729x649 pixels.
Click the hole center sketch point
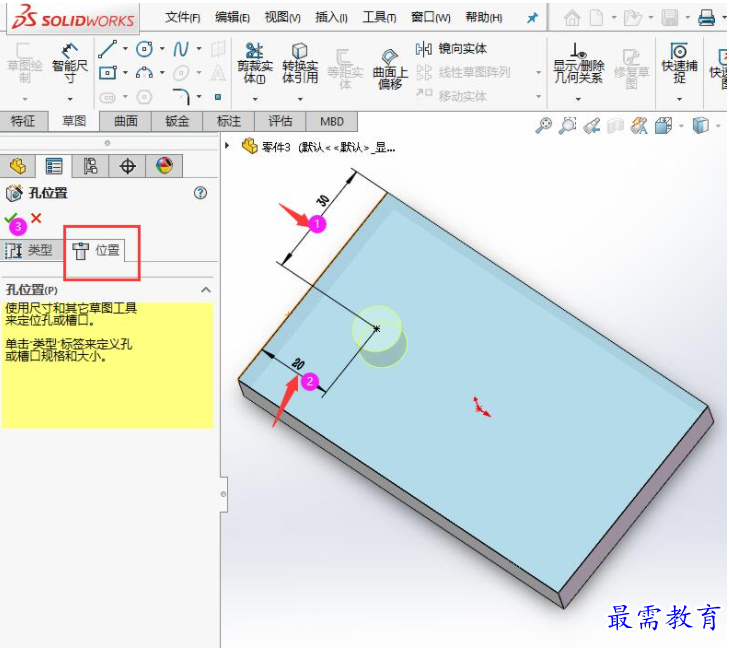click(377, 329)
